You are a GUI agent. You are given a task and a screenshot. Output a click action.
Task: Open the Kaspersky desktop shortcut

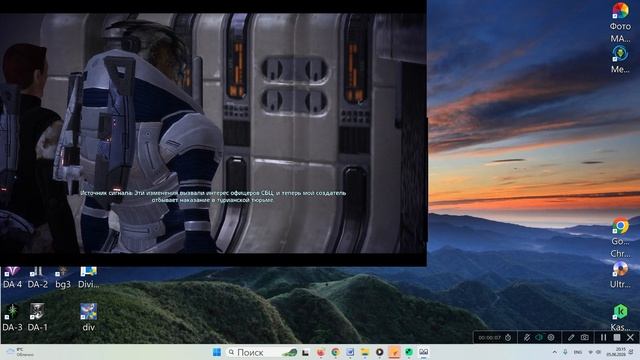(x=620, y=318)
